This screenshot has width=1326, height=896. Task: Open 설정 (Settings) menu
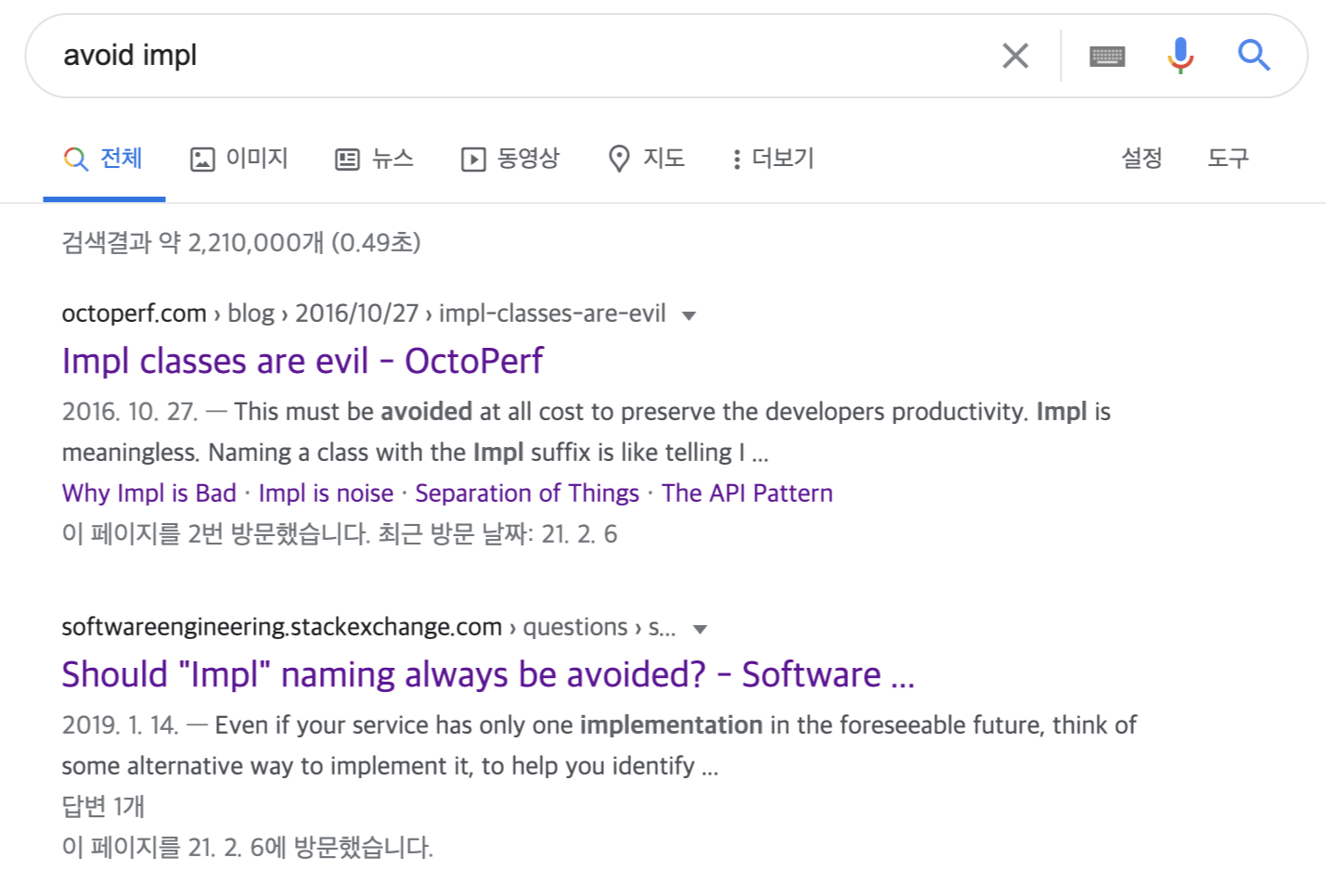(1141, 159)
